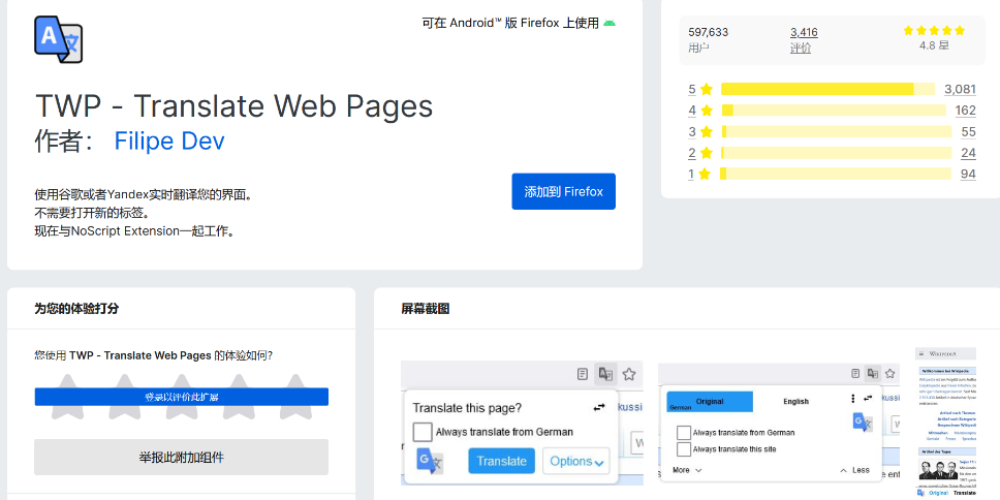
Task: Open author Filipe Dev's profile link
Action: (169, 141)
